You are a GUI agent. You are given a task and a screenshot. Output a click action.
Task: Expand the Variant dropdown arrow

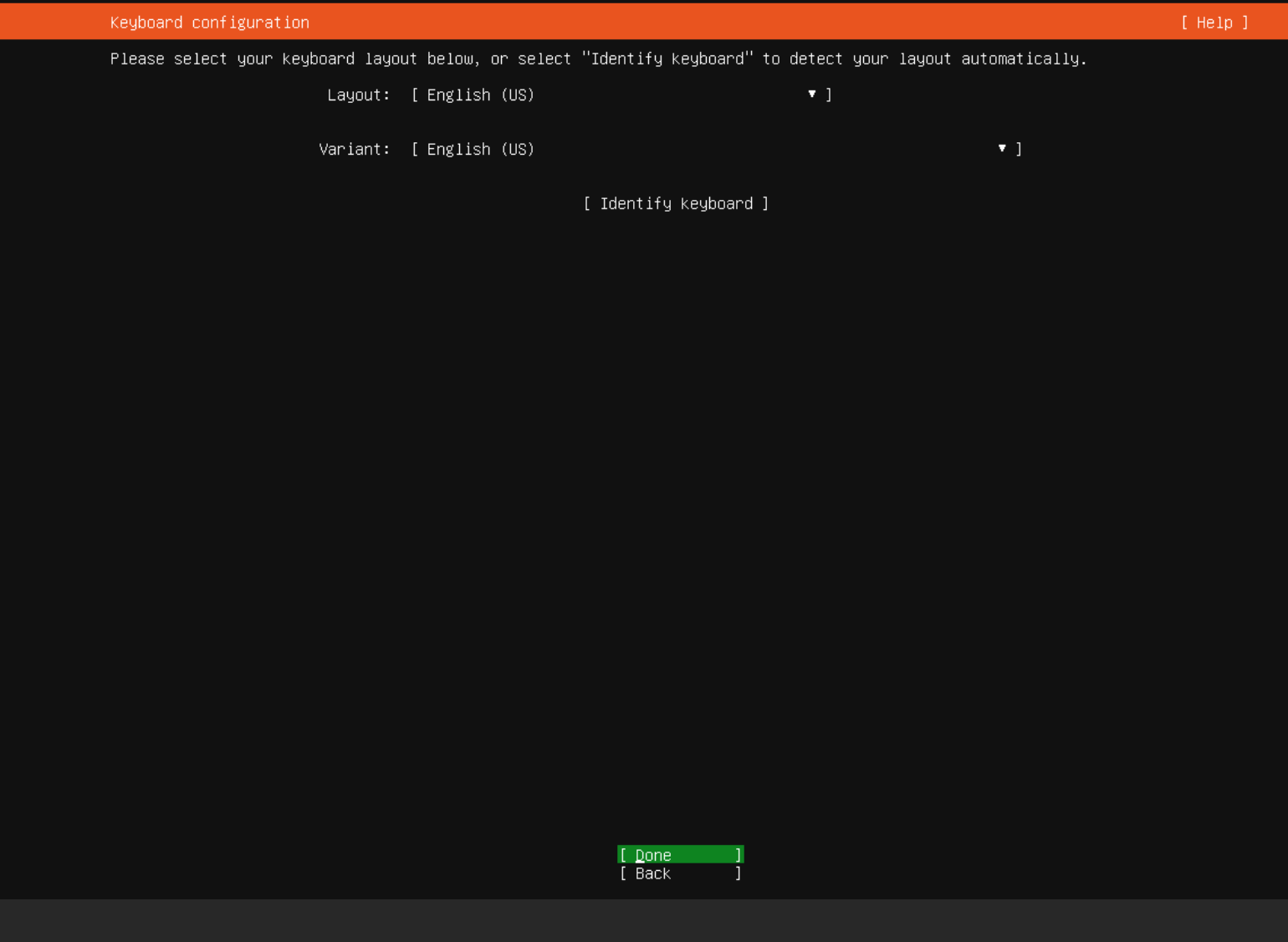pos(1001,149)
